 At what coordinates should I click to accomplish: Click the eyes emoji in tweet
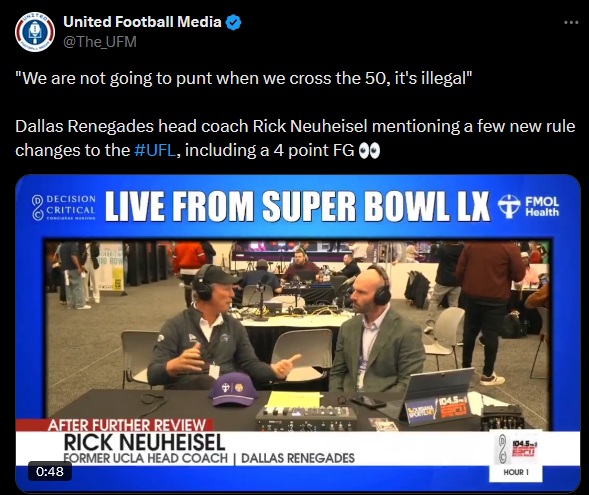pyautogui.click(x=369, y=151)
